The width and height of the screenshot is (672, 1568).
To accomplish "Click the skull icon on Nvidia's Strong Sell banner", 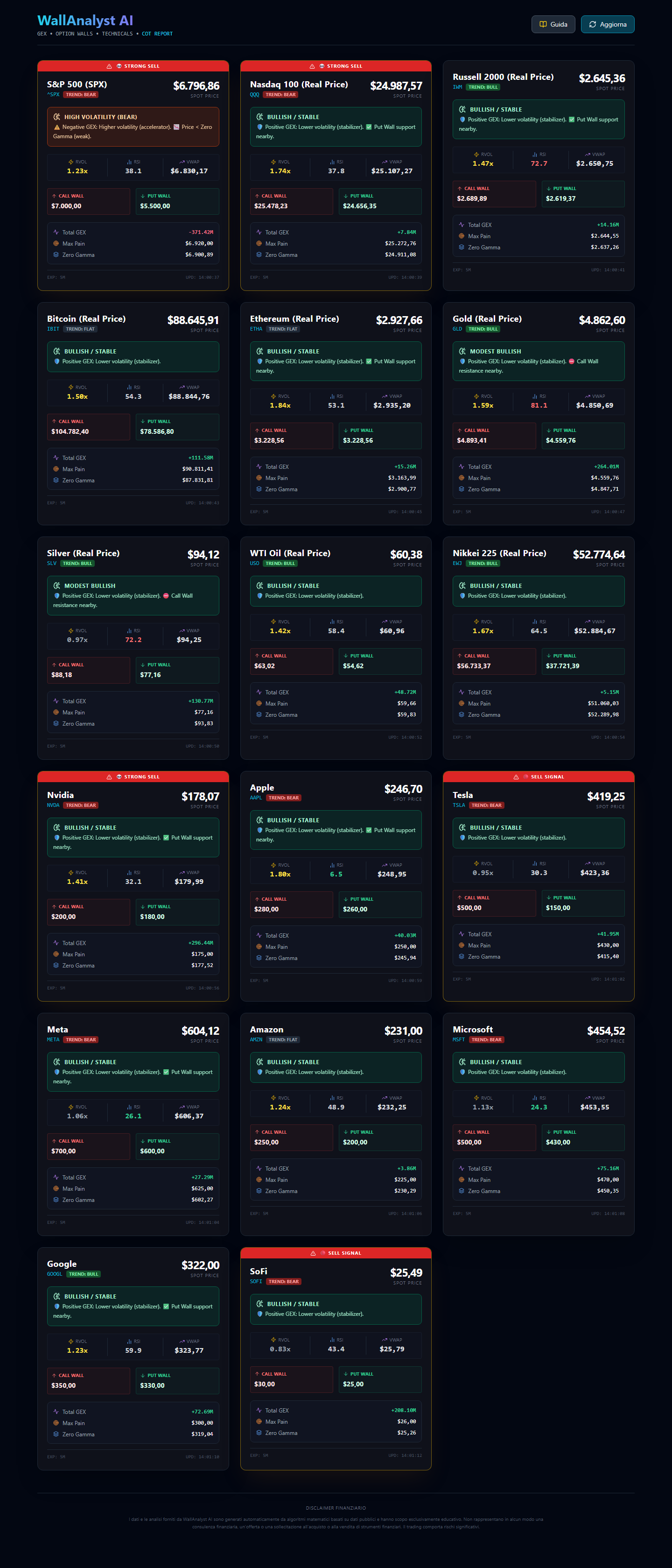I will click(x=119, y=777).
